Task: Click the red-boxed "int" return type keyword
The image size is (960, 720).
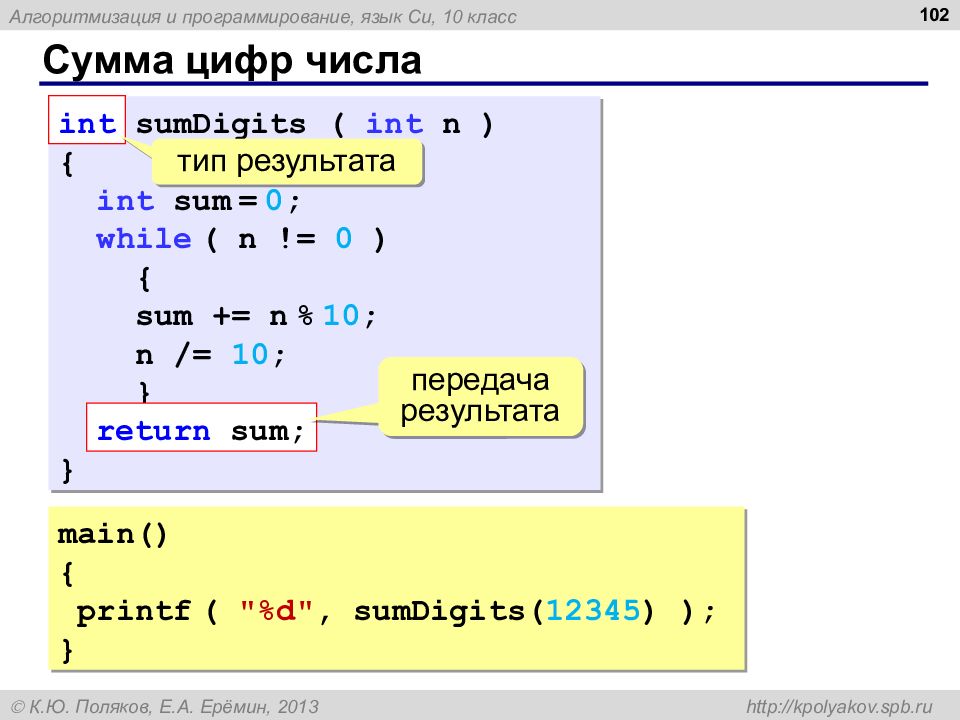Action: coord(87,120)
